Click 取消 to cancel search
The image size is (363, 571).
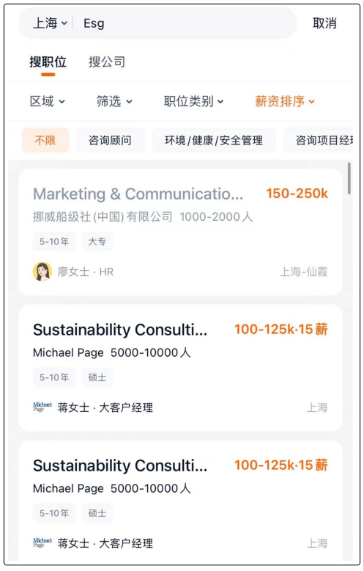[x=324, y=23]
